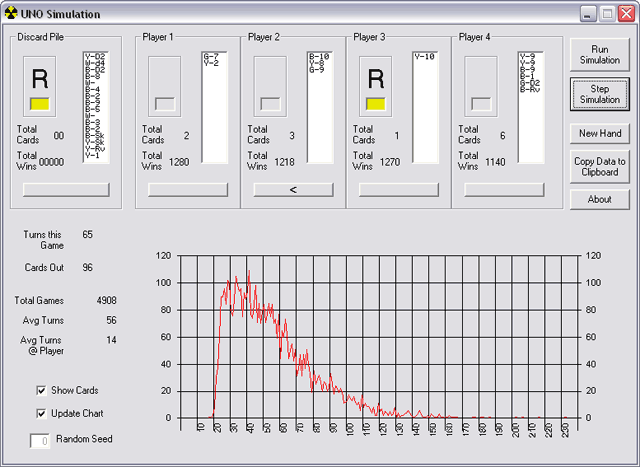Select card 'B-1' in Player 4's hand
This screenshot has height=467, width=640.
click(527, 76)
